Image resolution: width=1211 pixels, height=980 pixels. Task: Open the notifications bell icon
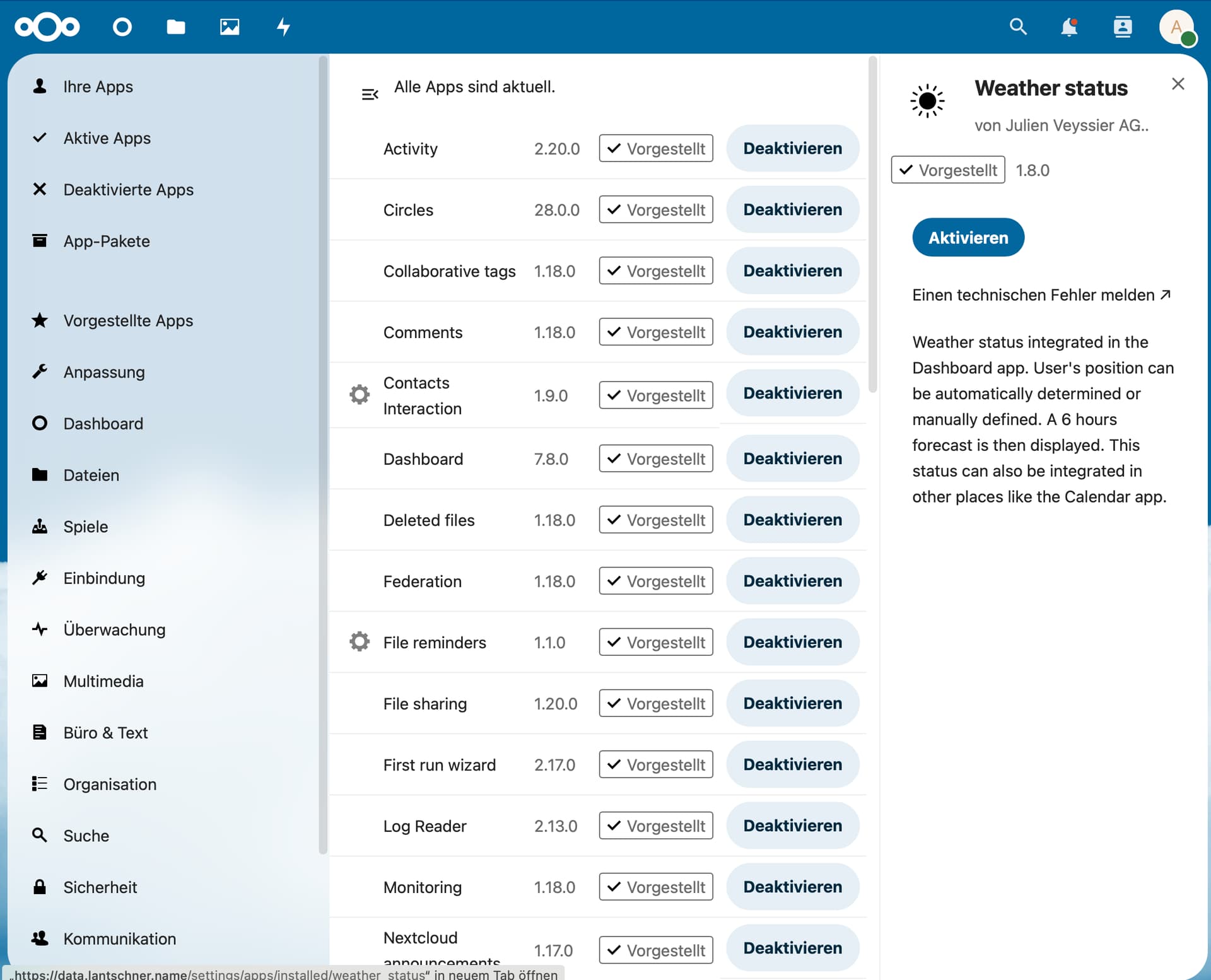1069,26
